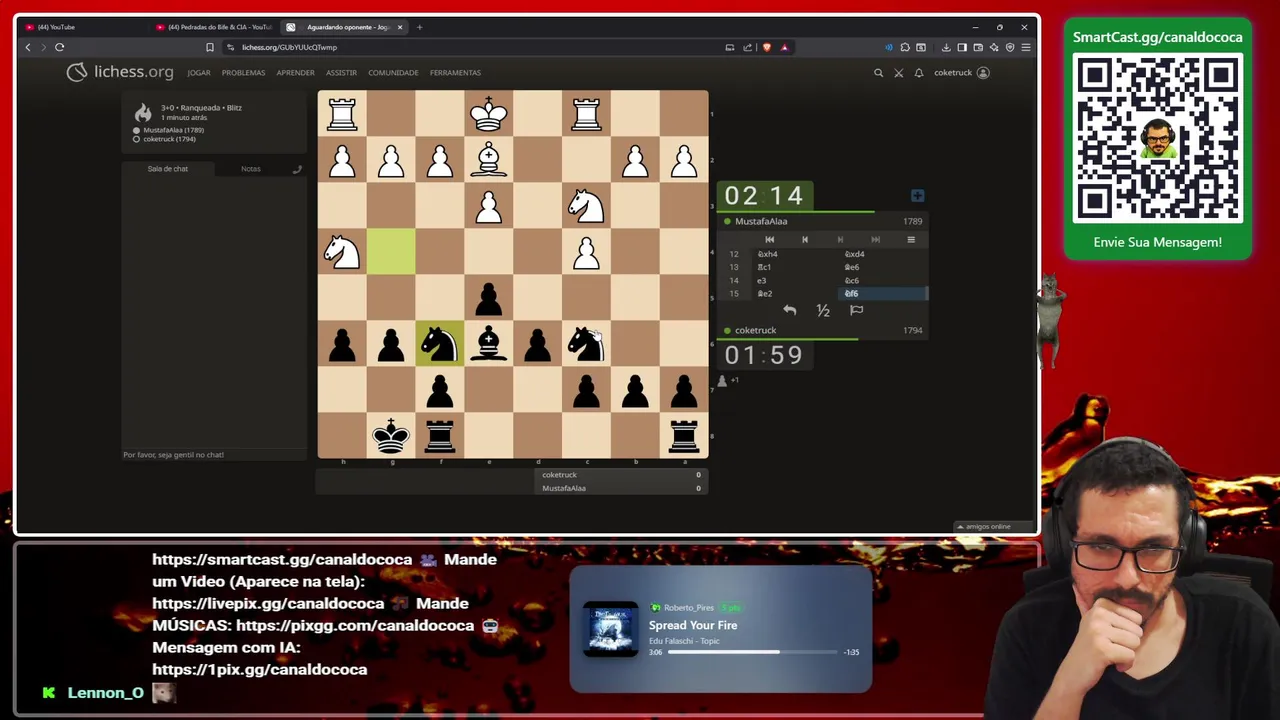The height and width of the screenshot is (720, 1280).
Task: Select move 13 black ♗e6 in move list
Action: tap(880, 267)
